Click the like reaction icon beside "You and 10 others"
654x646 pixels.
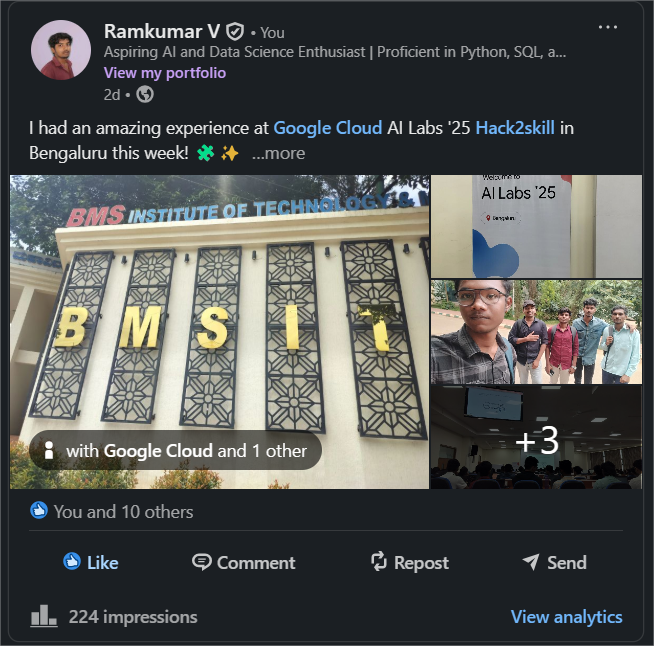click(x=40, y=511)
